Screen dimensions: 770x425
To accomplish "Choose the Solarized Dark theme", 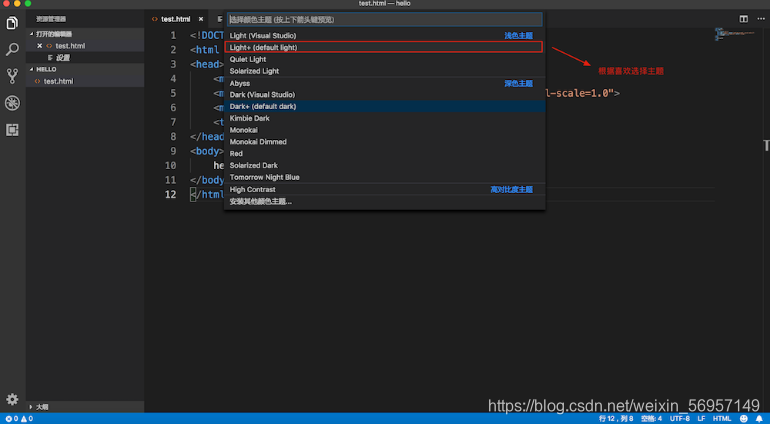I will [x=385, y=165].
